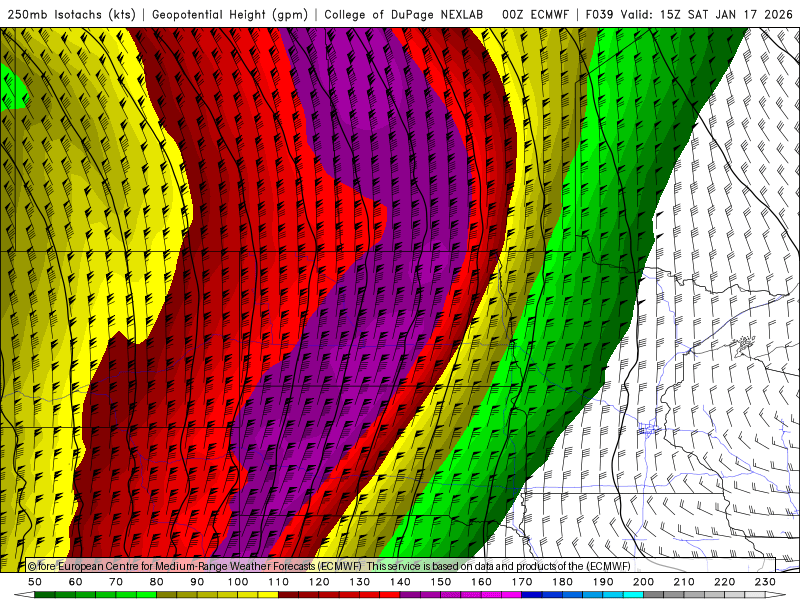Click the legend value "120"
Viewport: 800px width, 600px height.
[319, 582]
